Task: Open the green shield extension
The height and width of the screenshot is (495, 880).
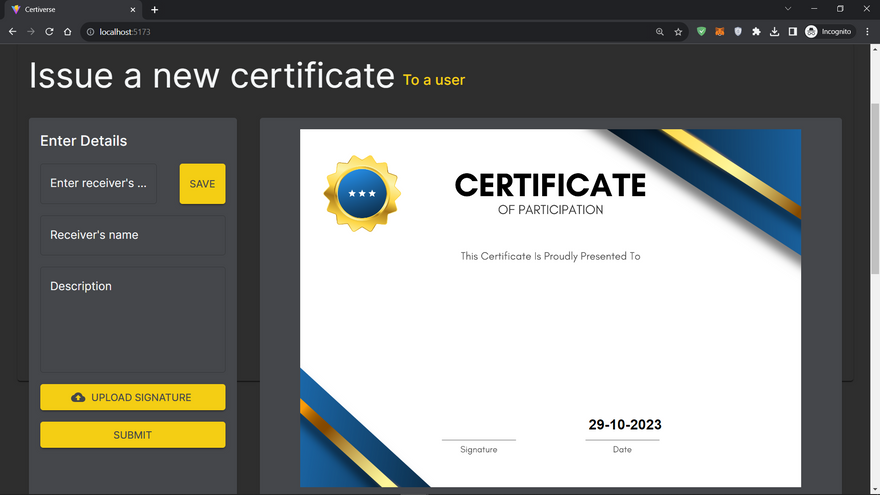Action: 701,32
